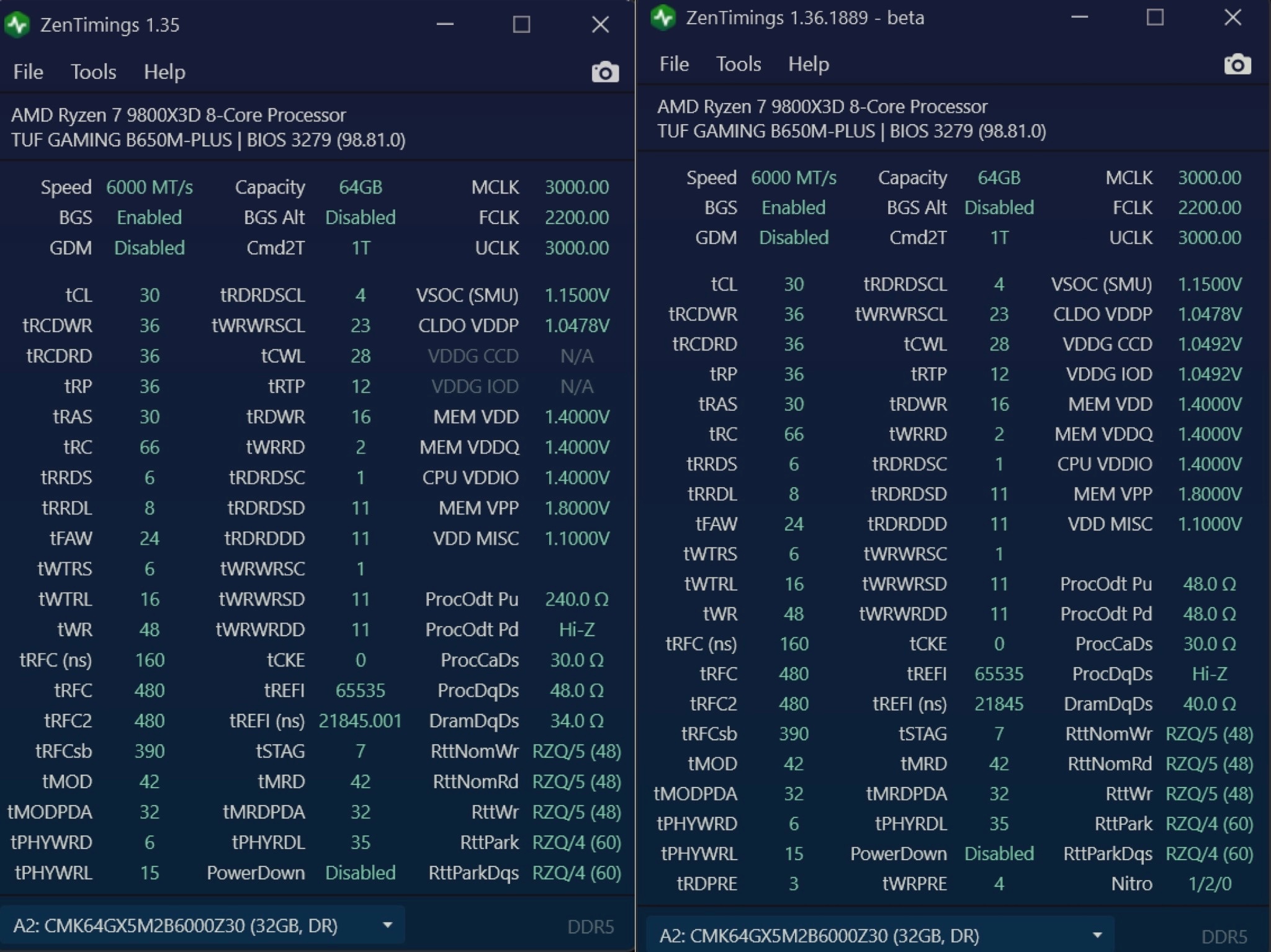Open File menu in ZenTimings 1.35
Viewport: 1271px width, 952px height.
pyautogui.click(x=29, y=72)
